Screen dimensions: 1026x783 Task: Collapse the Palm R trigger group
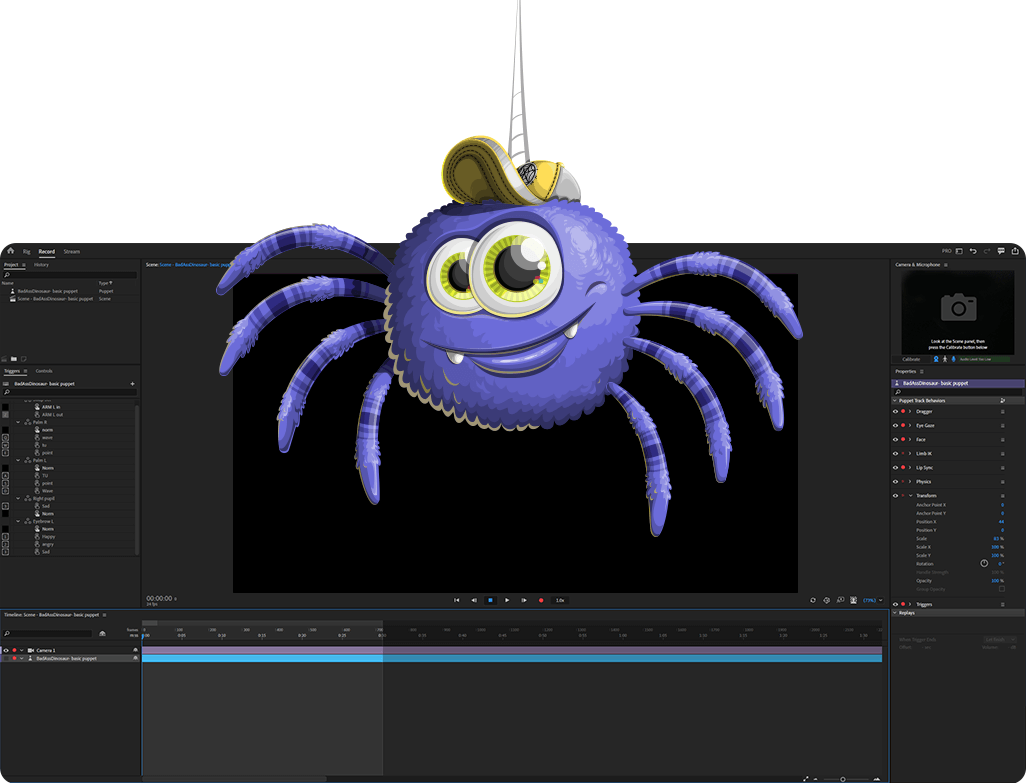click(x=18, y=422)
